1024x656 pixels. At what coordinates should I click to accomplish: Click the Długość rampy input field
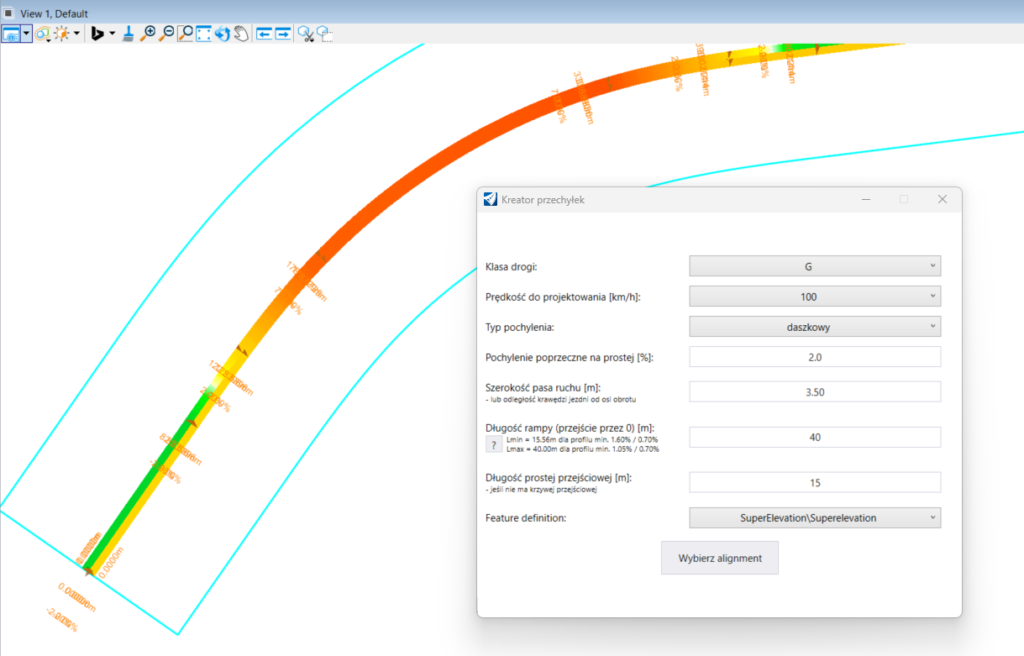click(814, 437)
